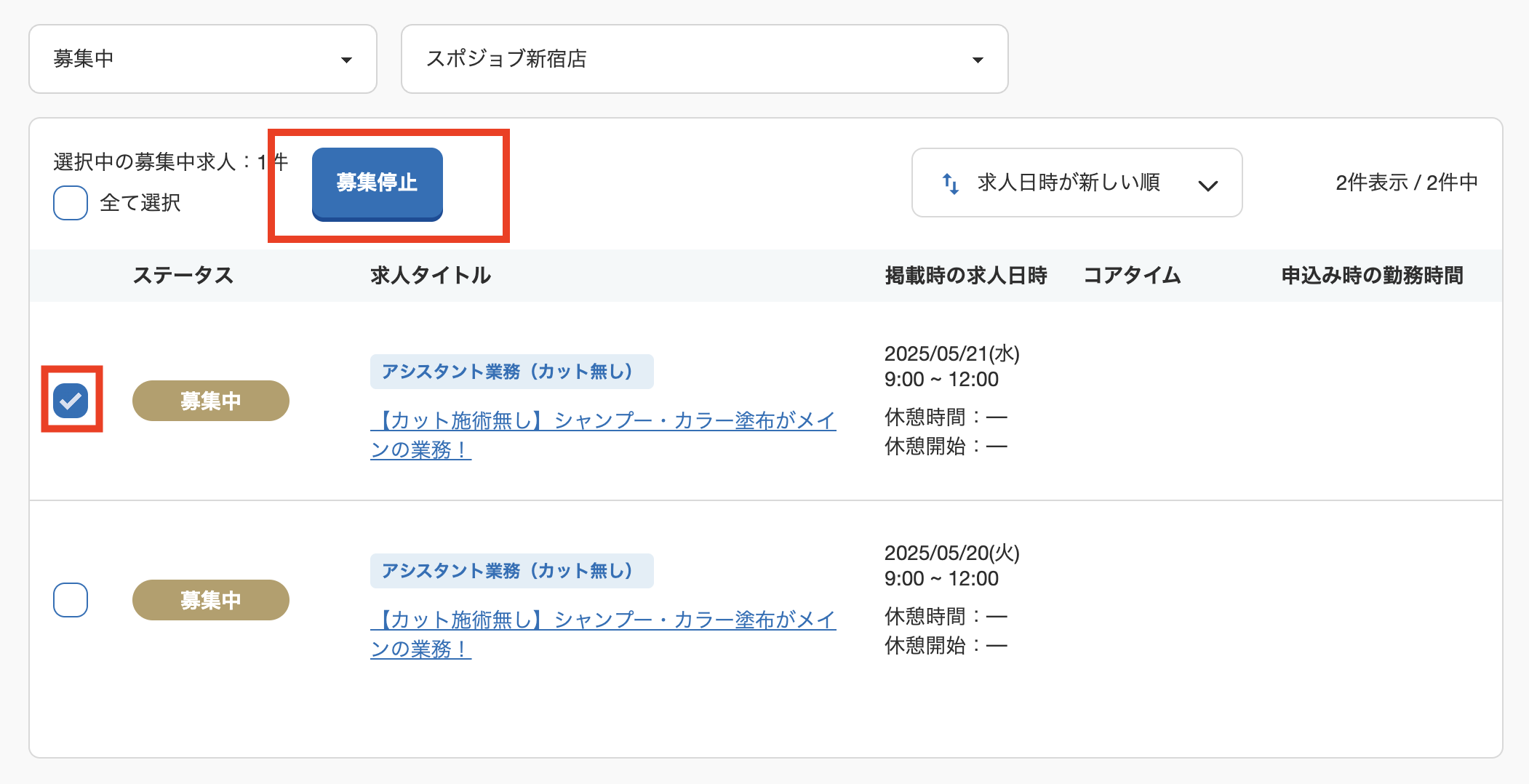Click the chevron on the 募集中 filter
Image resolution: width=1529 pixels, height=784 pixels.
point(348,59)
